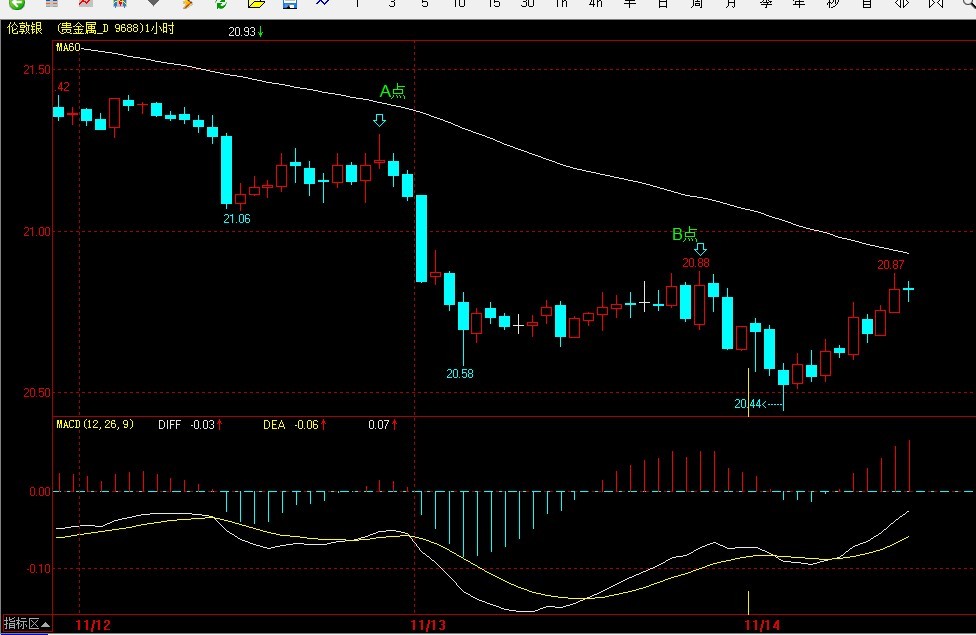976x635 pixels.
Task: Click the blue line chart toolbar icon
Action: point(323,4)
